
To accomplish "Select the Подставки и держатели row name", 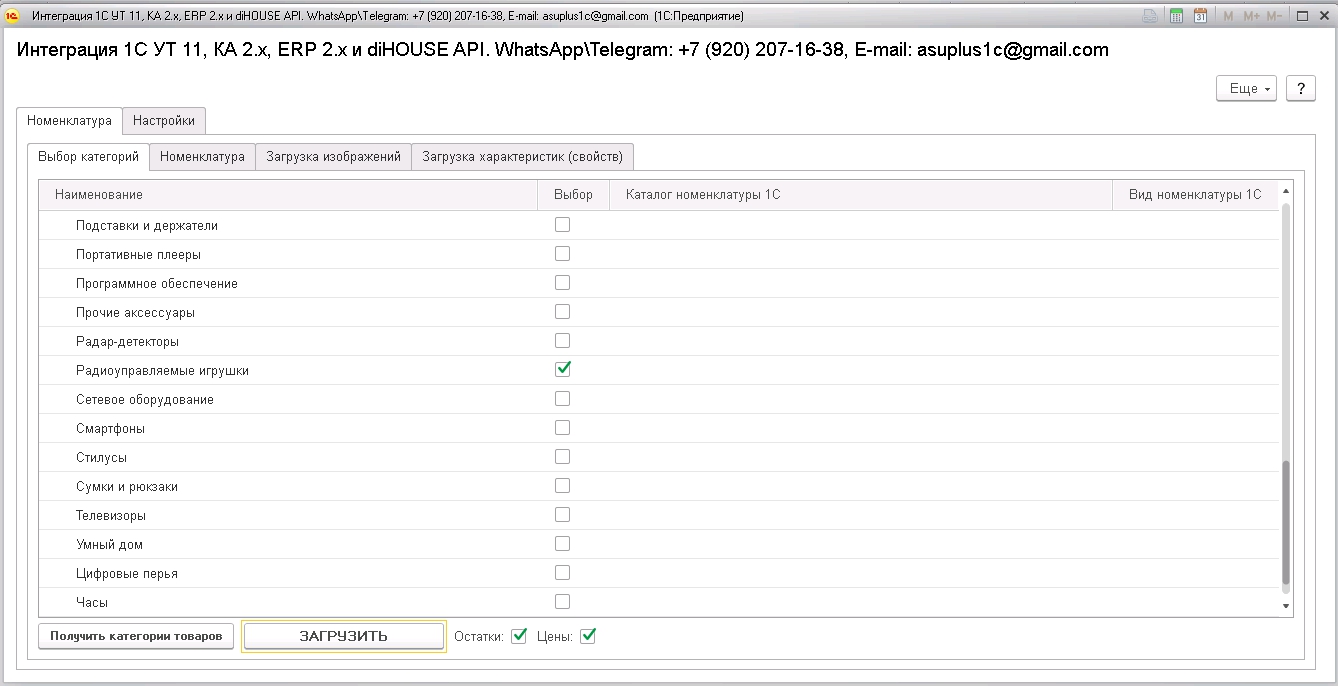I will [x=147, y=226].
